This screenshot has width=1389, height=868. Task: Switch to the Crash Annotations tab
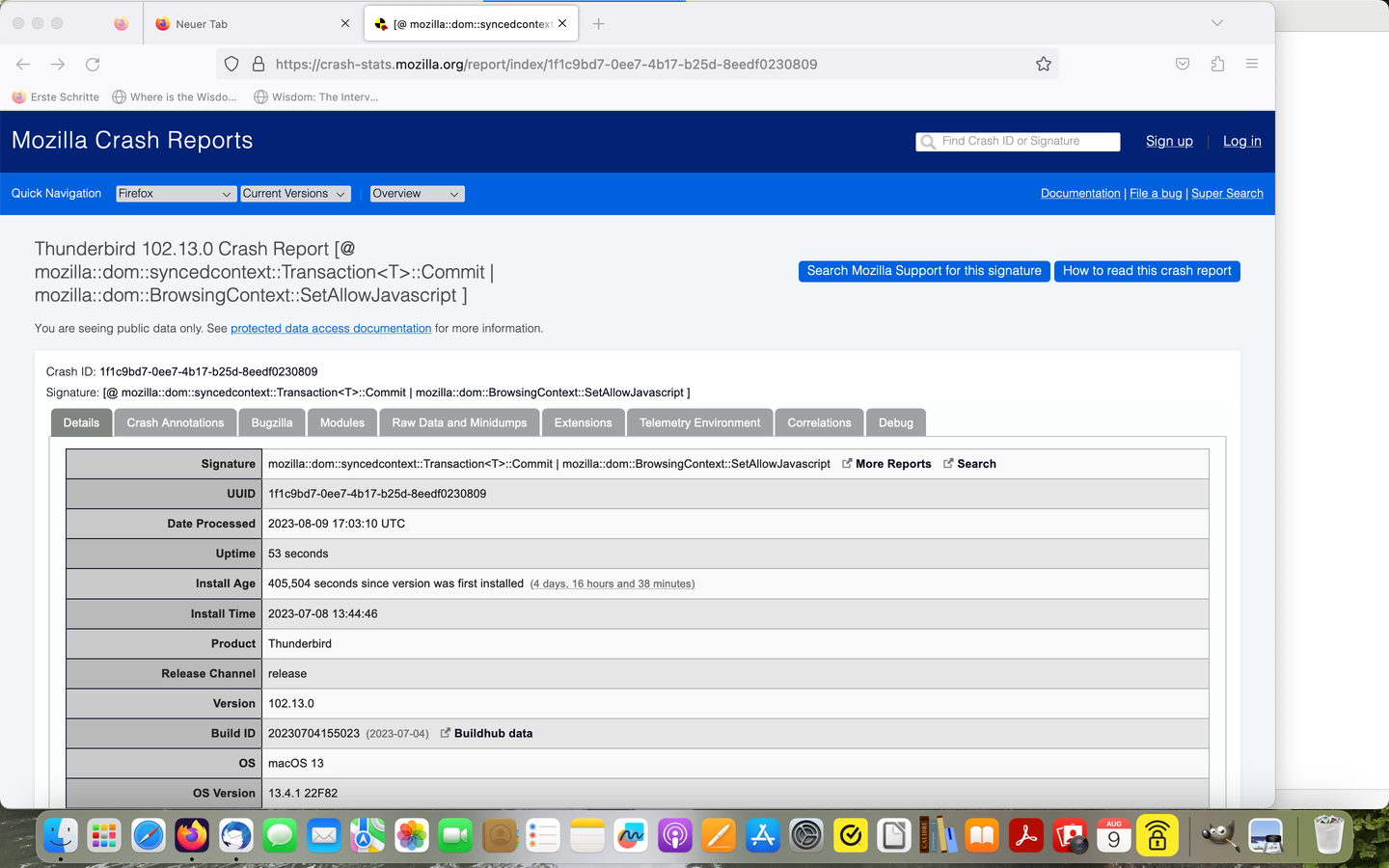(x=175, y=422)
